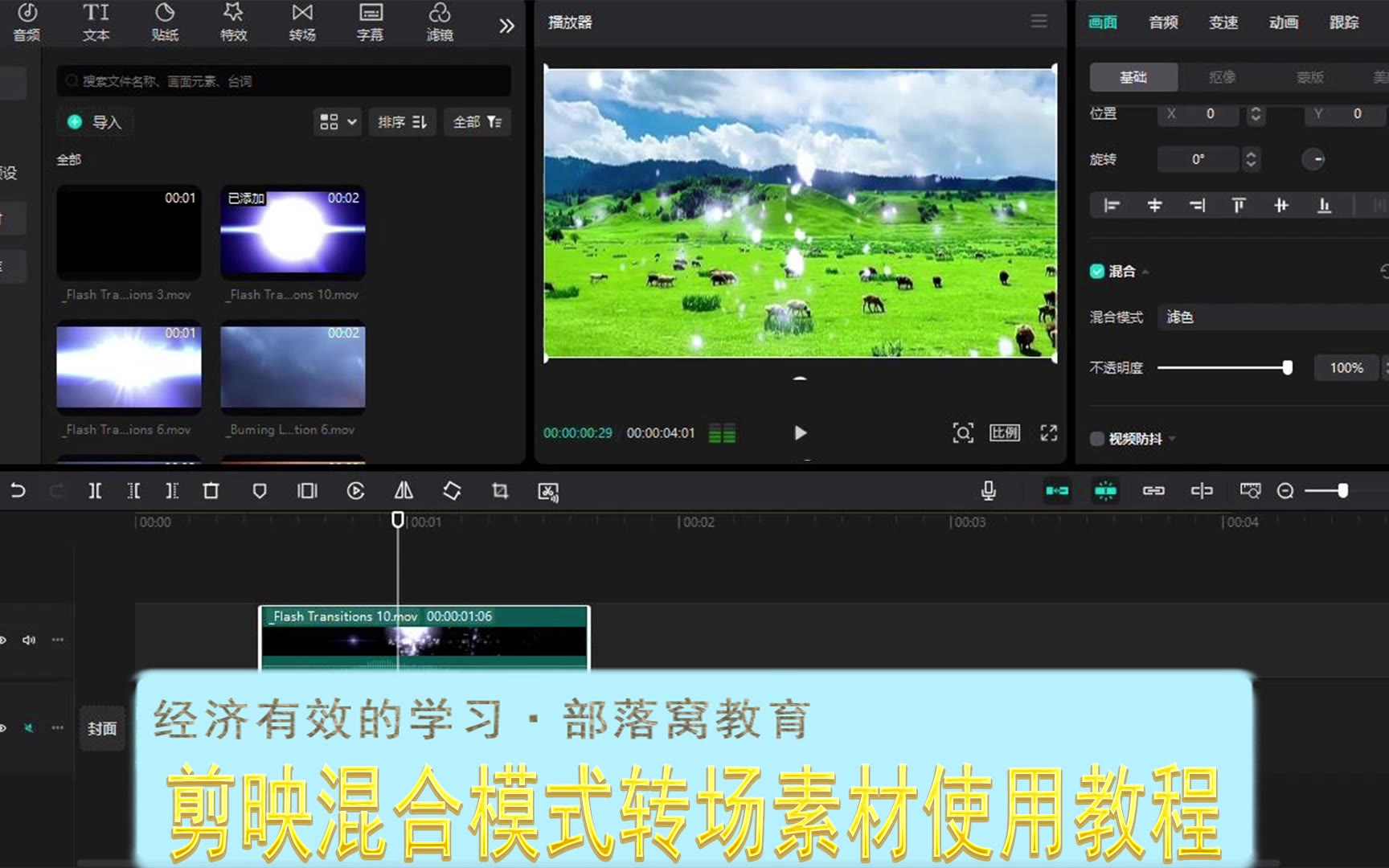Screen dimensions: 1389x868
Task: Click the 不透明度 opacity slider handle
Action: [1287, 368]
